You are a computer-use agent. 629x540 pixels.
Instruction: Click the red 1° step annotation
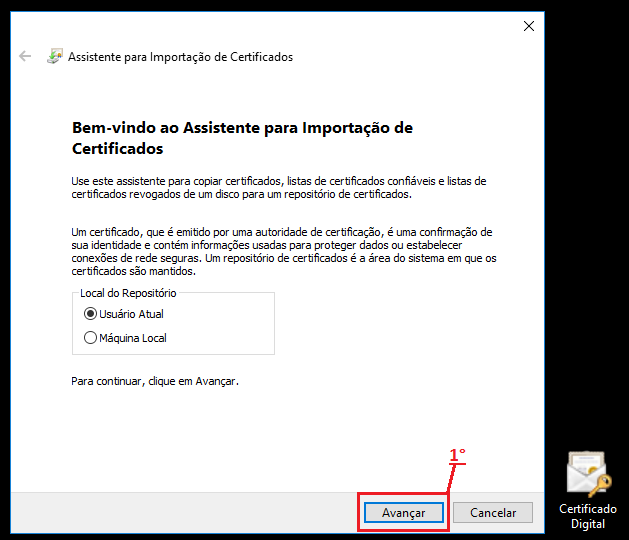click(x=457, y=455)
